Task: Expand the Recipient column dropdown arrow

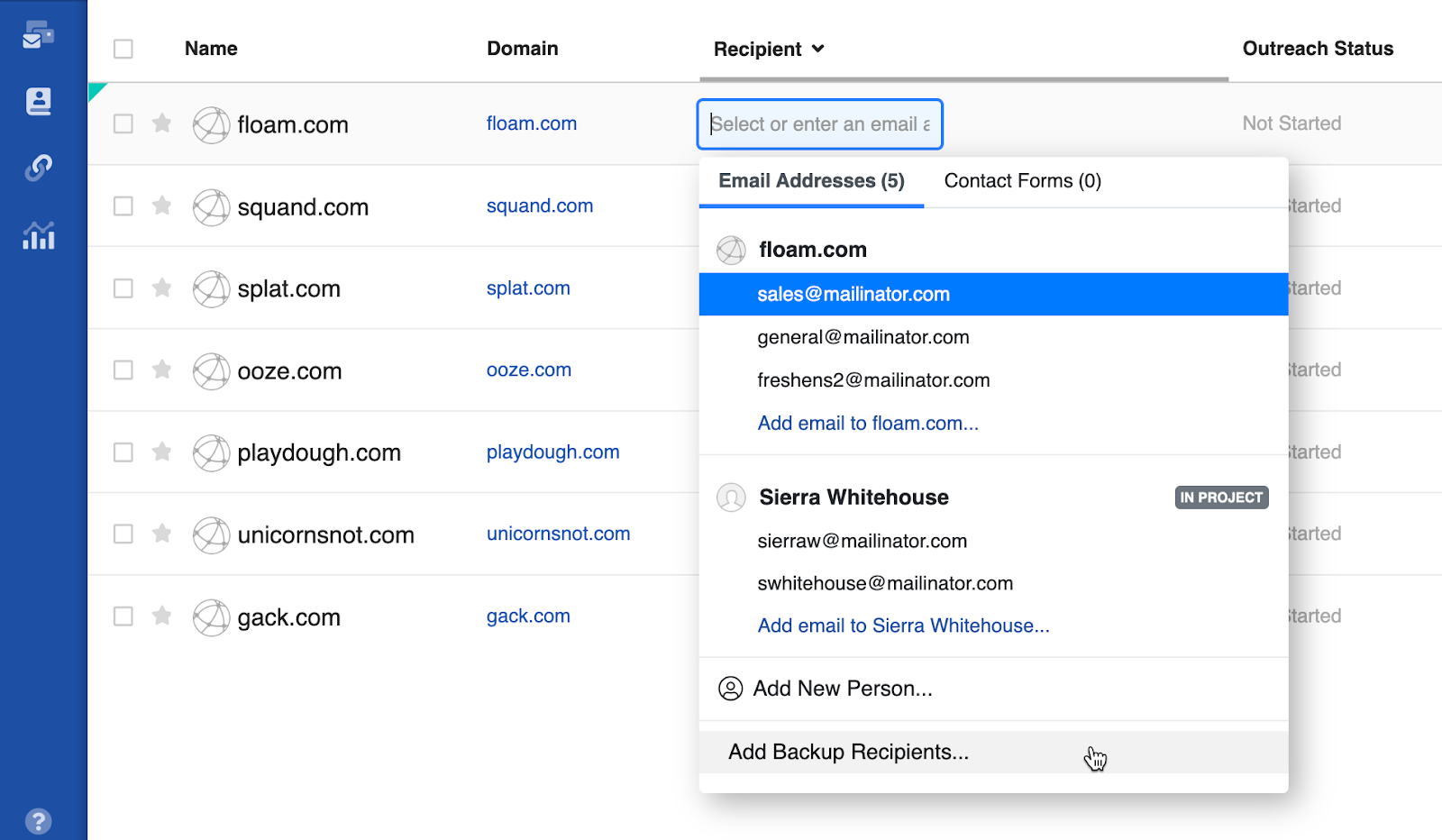Action: [817, 49]
